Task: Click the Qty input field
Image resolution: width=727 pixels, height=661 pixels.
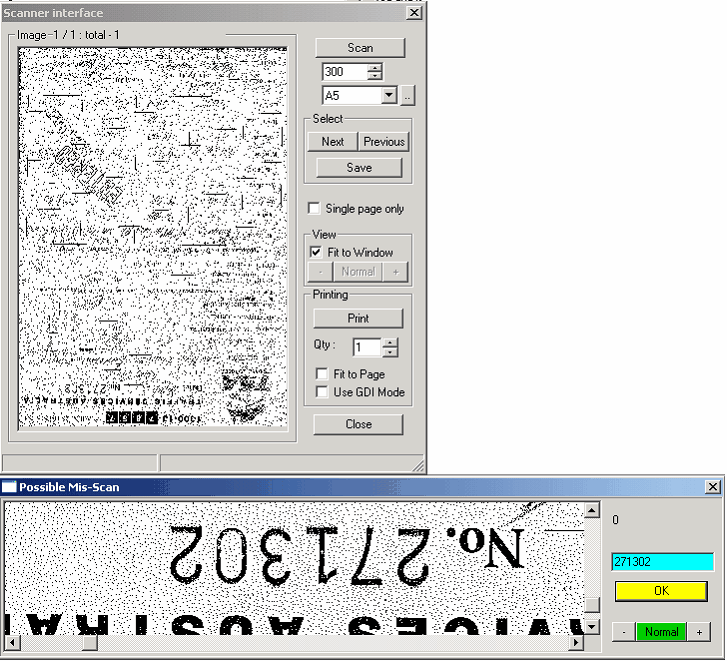Action: point(367,347)
